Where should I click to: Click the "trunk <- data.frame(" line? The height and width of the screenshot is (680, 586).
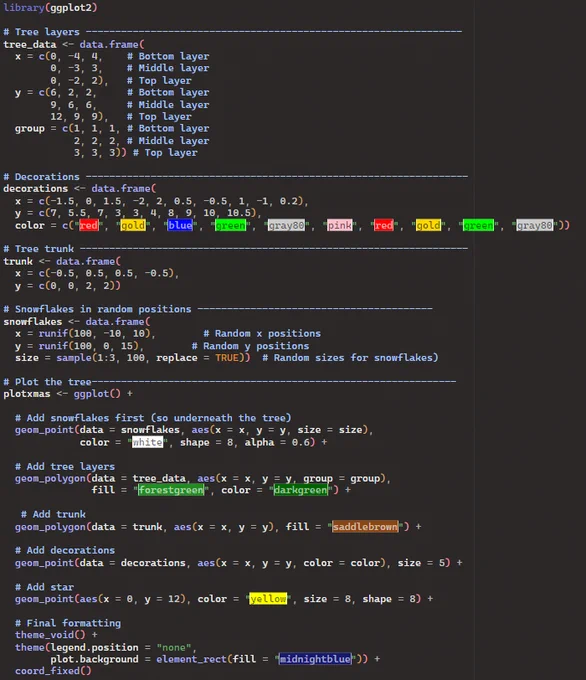tap(62, 262)
